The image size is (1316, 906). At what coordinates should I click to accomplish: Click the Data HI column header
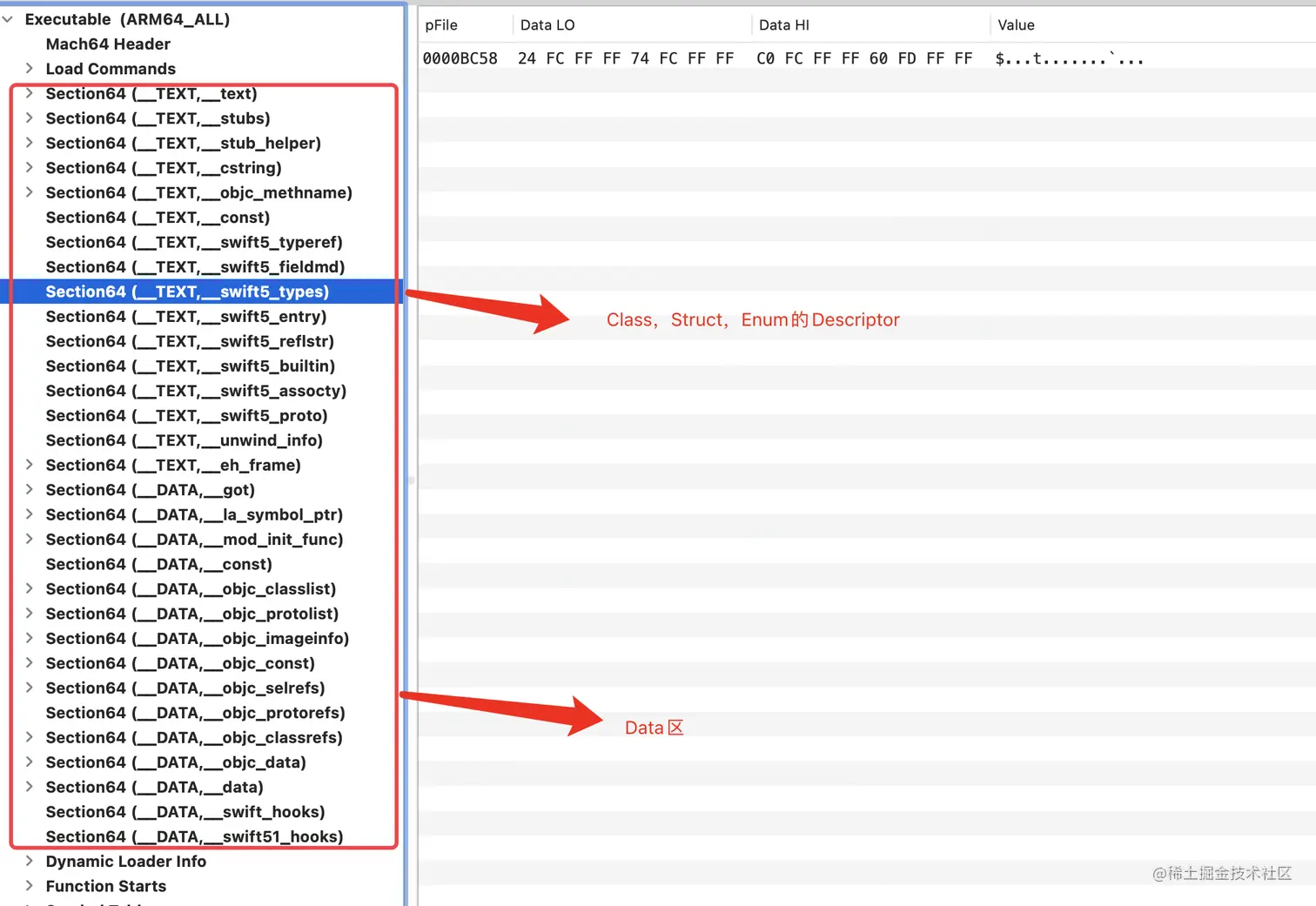(870, 25)
